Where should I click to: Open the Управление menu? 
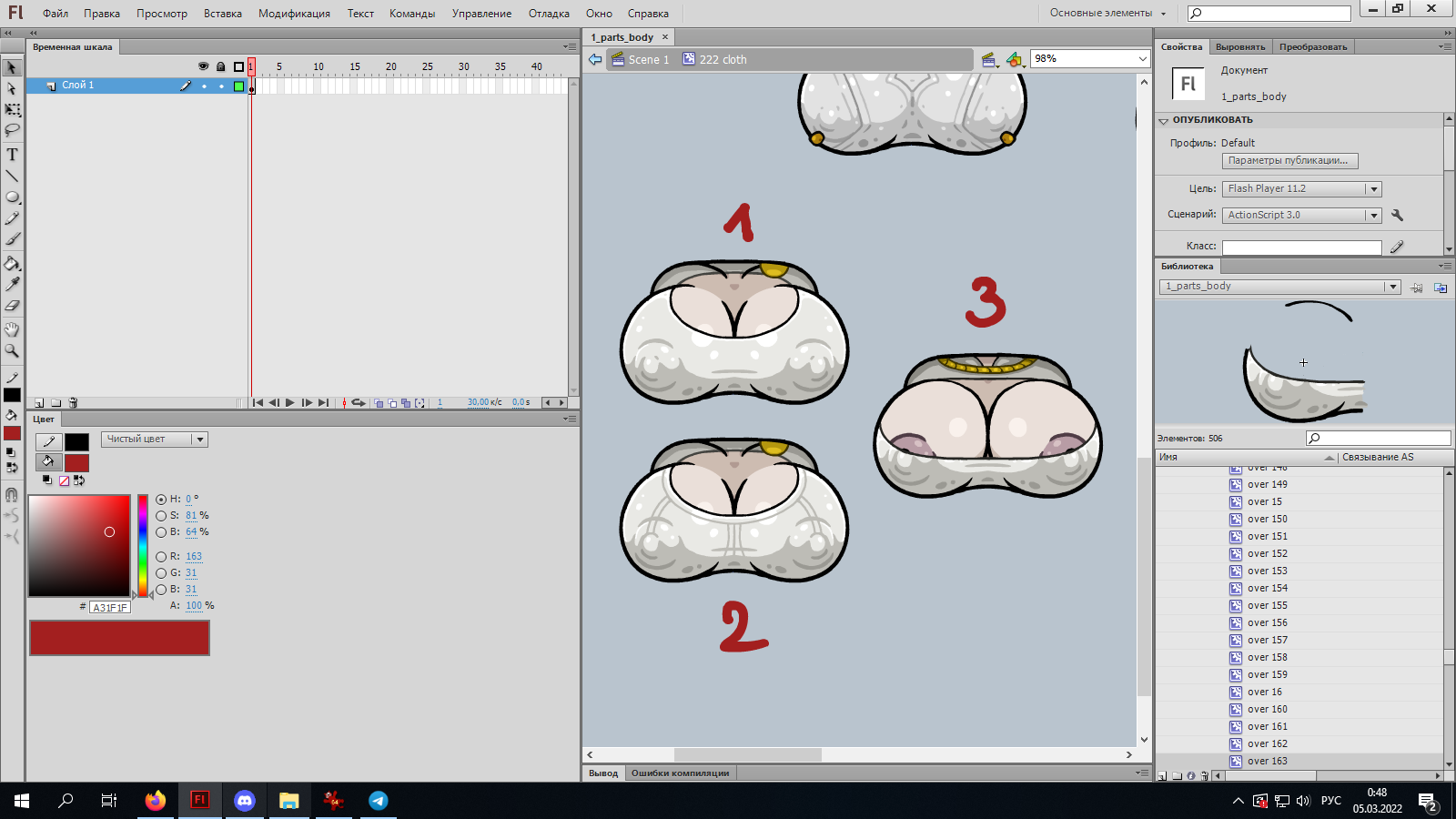pyautogui.click(x=481, y=14)
